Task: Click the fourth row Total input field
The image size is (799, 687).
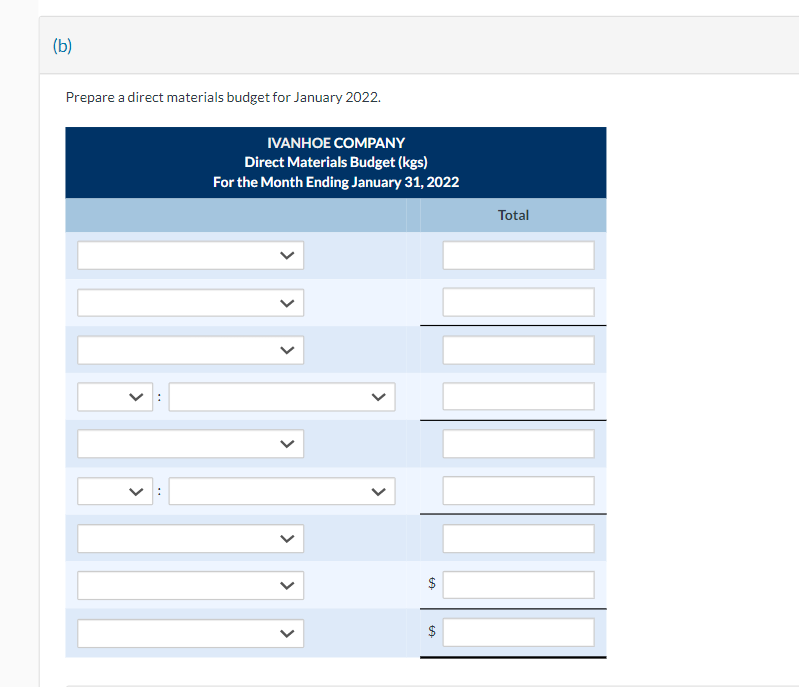Action: (x=518, y=397)
